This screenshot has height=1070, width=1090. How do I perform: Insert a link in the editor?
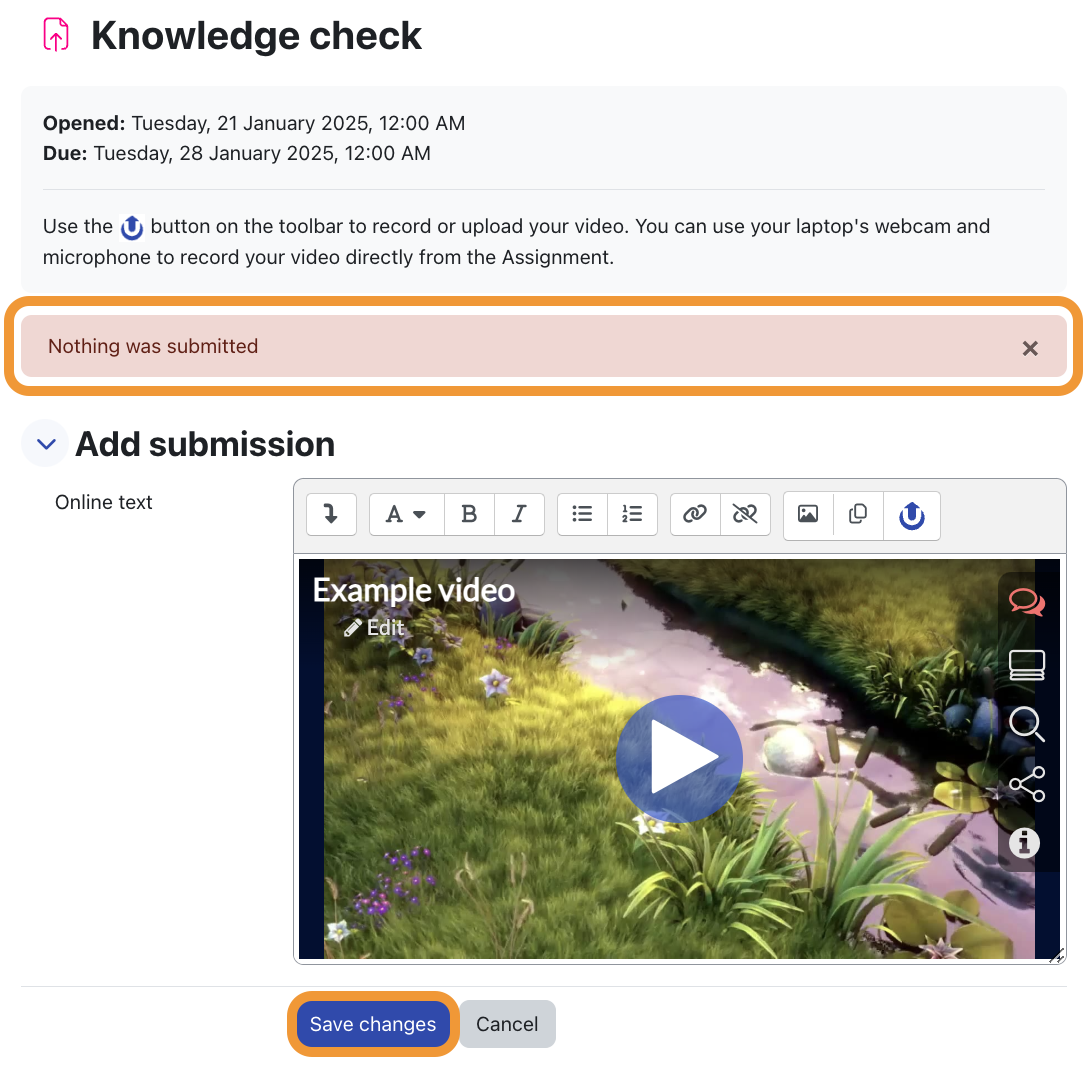[x=695, y=514]
